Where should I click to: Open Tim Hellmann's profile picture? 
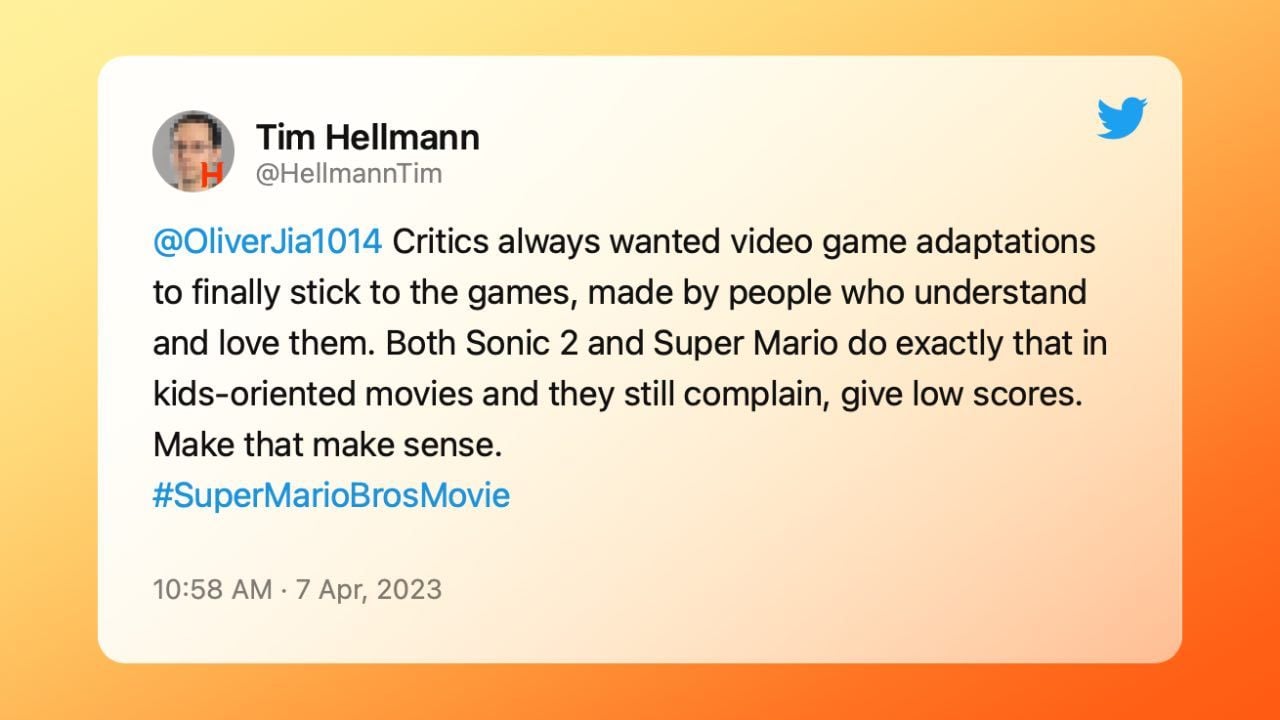click(x=193, y=152)
